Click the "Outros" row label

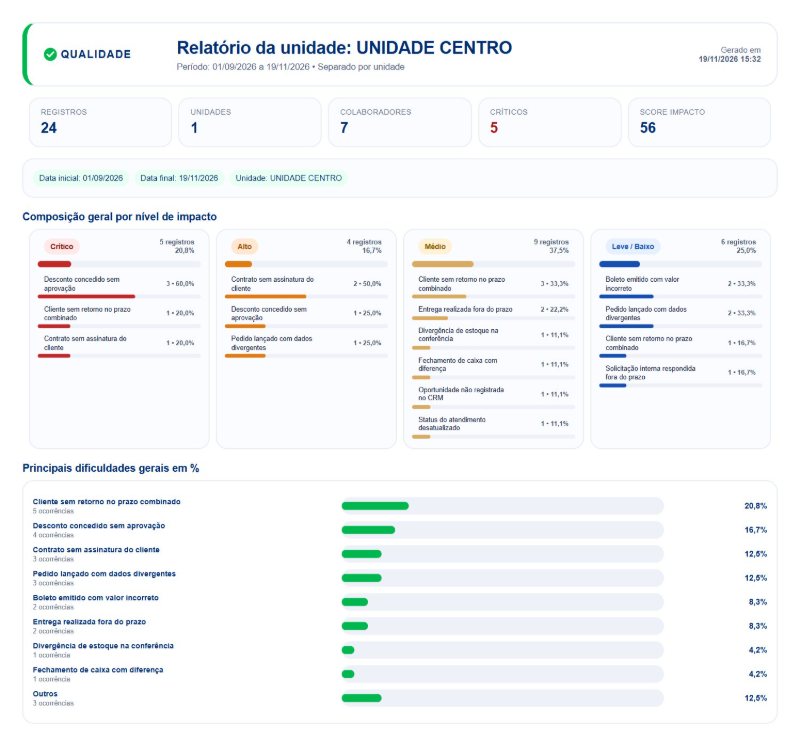coord(45,694)
